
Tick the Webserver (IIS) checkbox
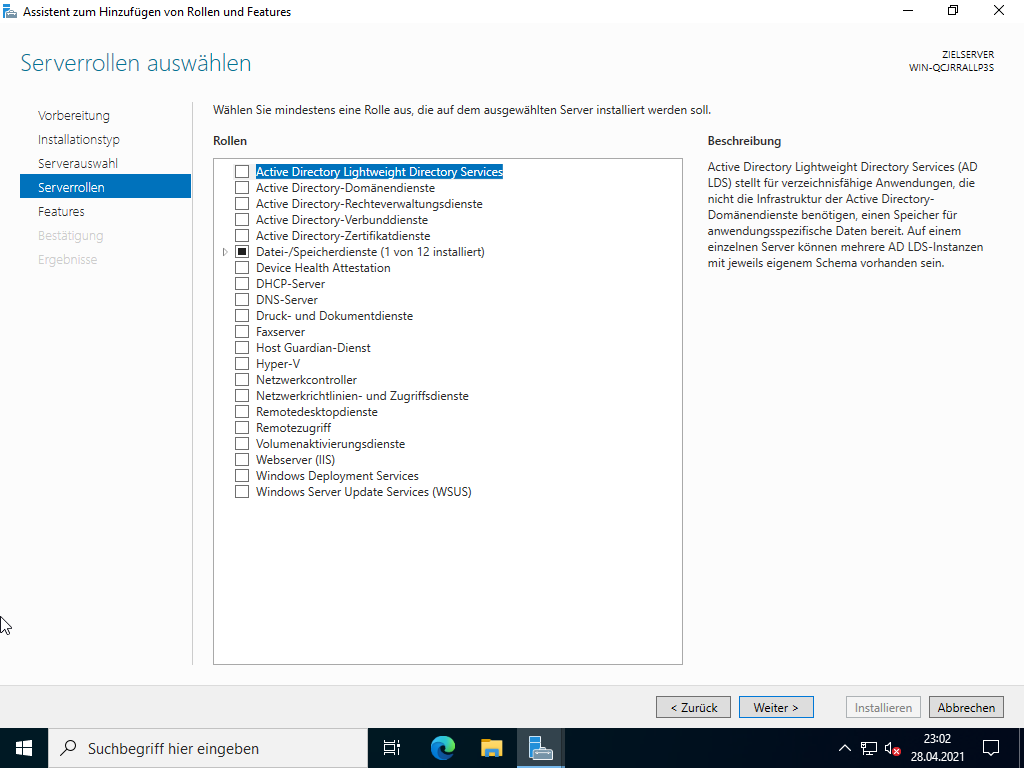241,460
